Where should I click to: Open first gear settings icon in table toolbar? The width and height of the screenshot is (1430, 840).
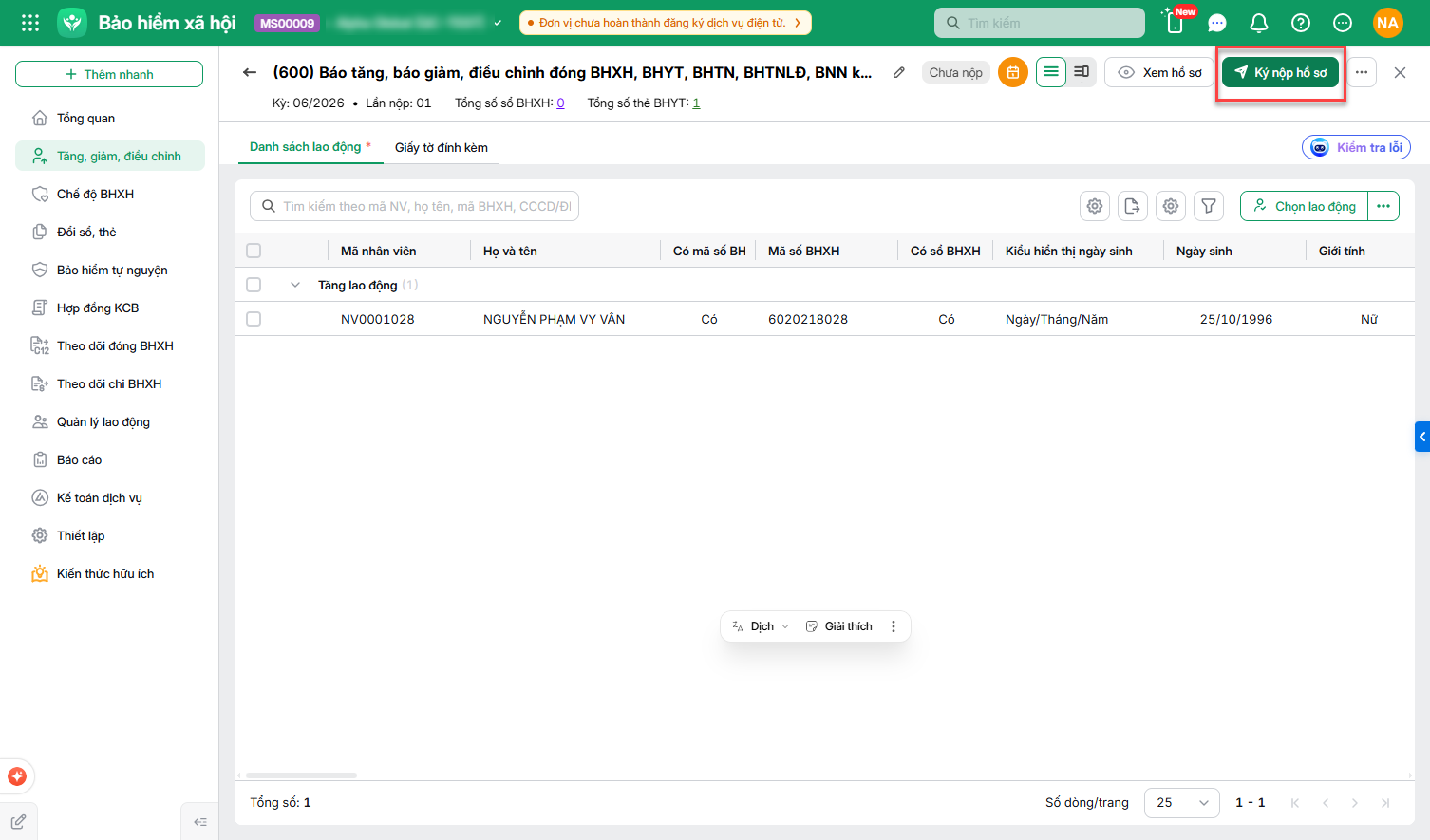pyautogui.click(x=1095, y=206)
